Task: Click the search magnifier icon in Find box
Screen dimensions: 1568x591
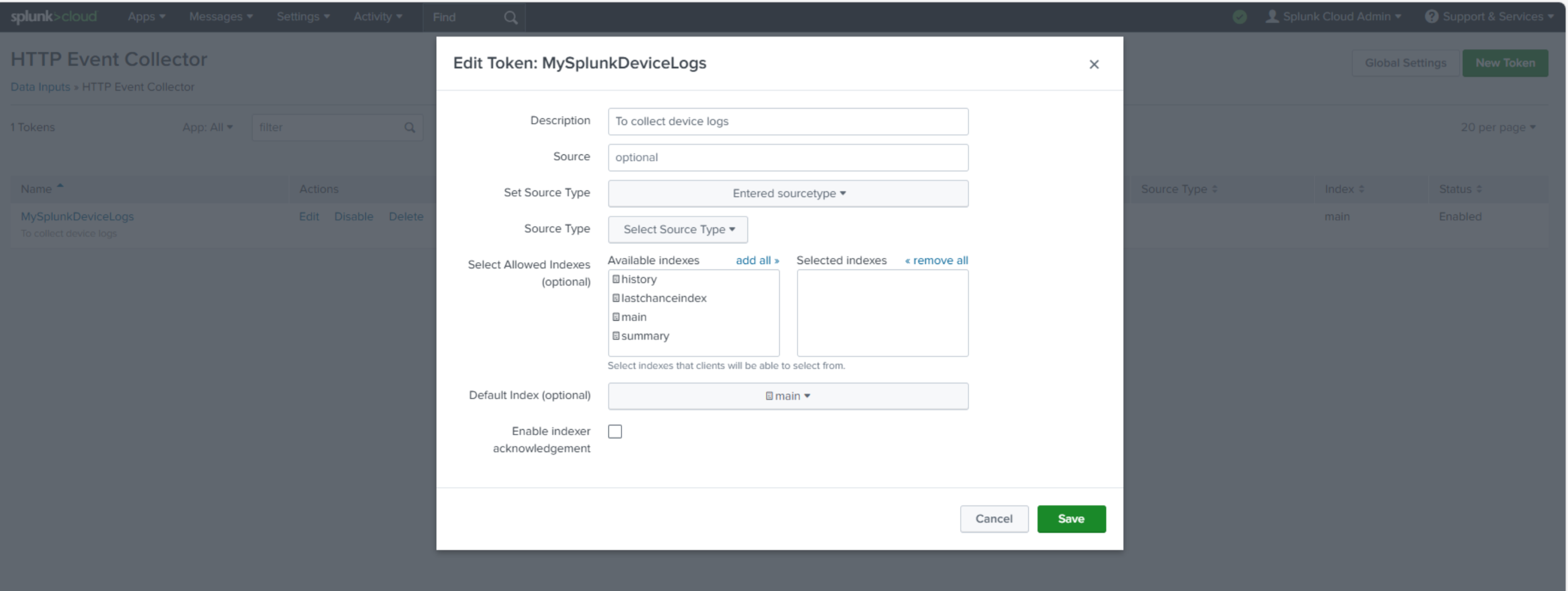Action: [x=511, y=17]
